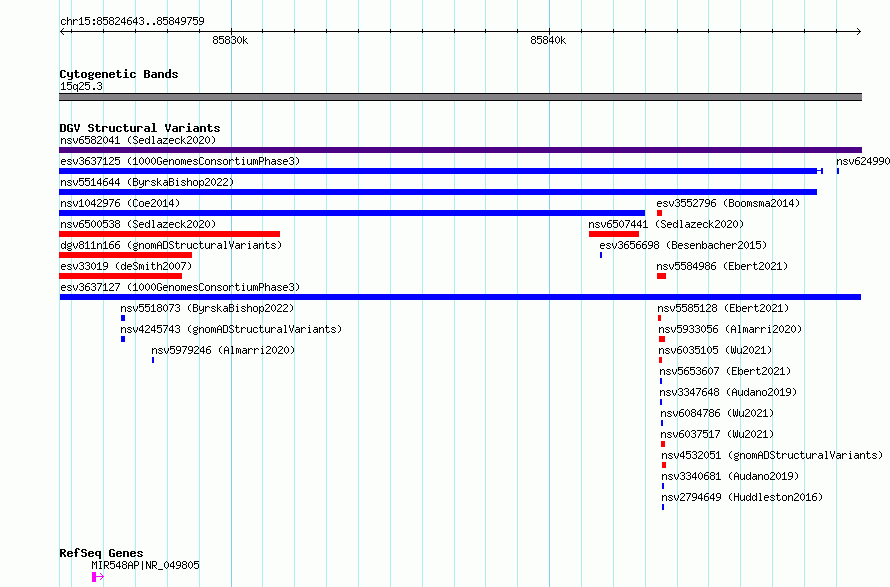Open nsv5584986 (Ebert2021) label
The width and height of the screenshot is (890, 587).
[722, 266]
